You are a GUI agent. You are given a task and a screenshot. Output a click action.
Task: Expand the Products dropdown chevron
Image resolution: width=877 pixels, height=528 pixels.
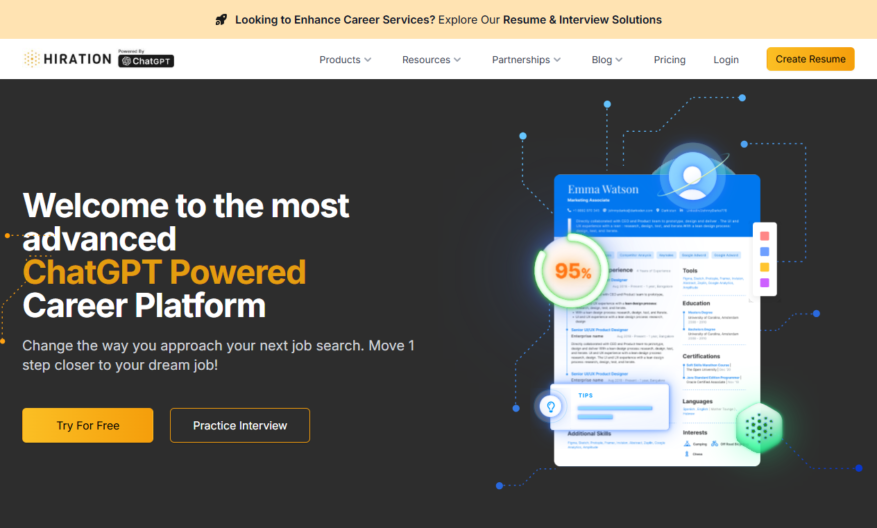coord(367,60)
